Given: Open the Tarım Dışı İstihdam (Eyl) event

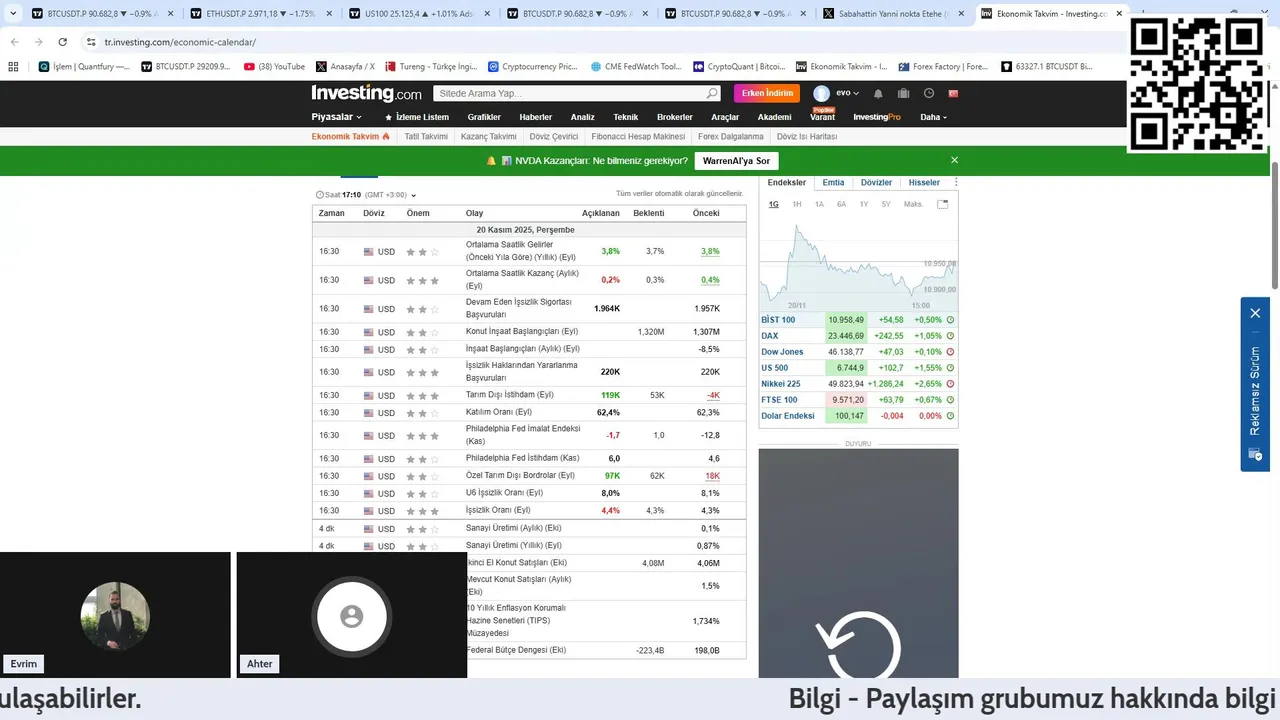Looking at the screenshot, I should coord(509,395).
